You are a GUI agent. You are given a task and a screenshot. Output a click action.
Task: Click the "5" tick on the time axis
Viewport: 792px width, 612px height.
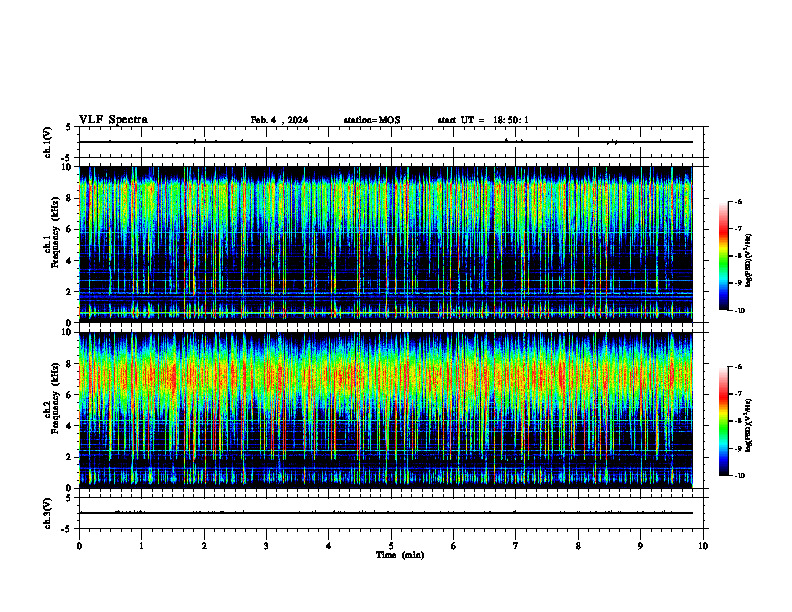point(391,546)
